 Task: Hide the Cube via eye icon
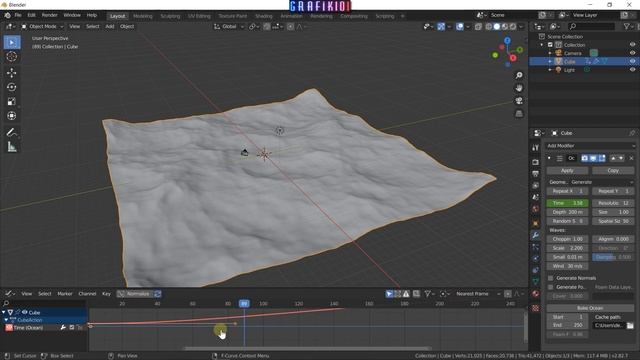tap(632, 61)
